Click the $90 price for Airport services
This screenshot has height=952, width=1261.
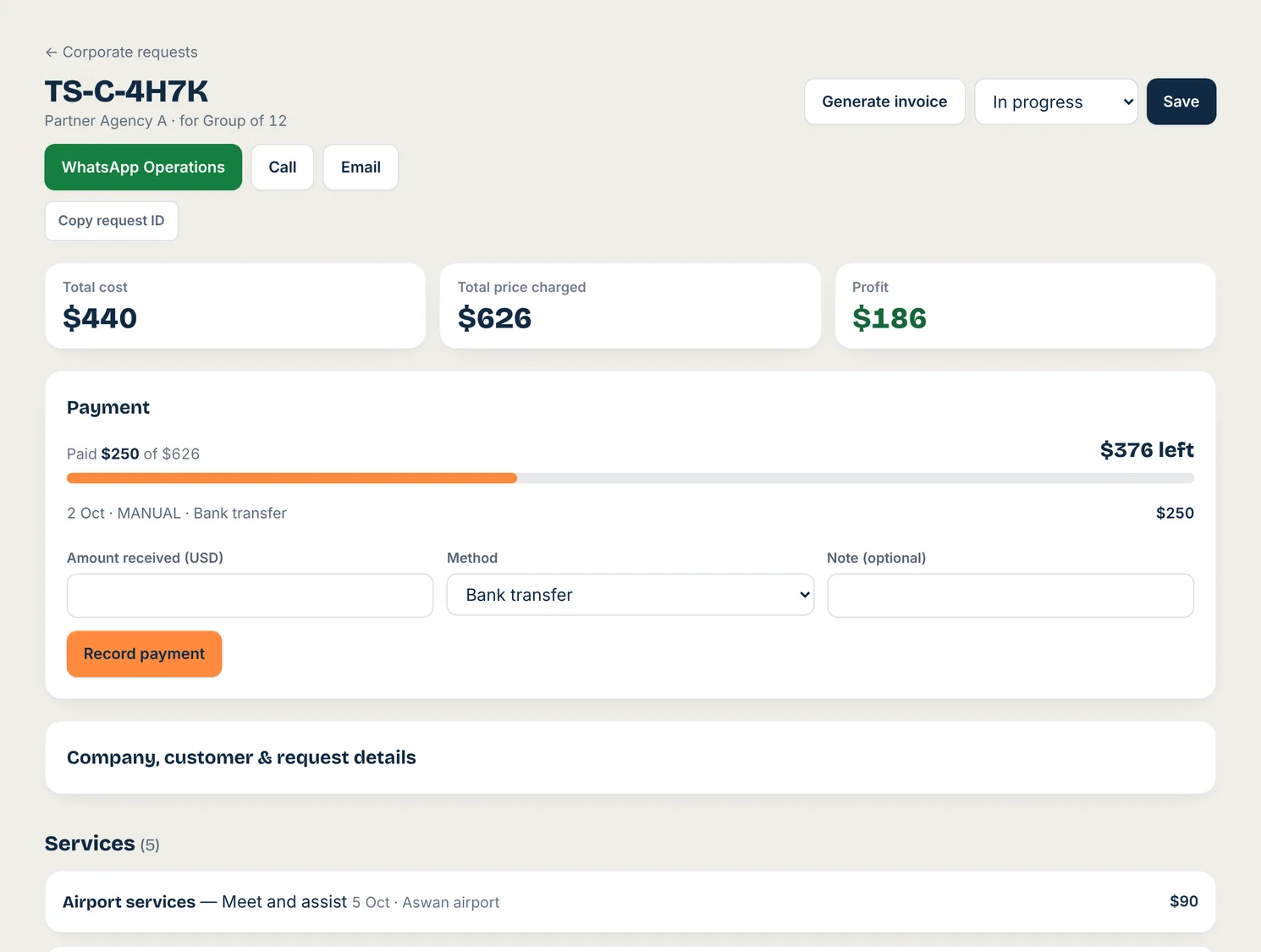click(x=1184, y=901)
